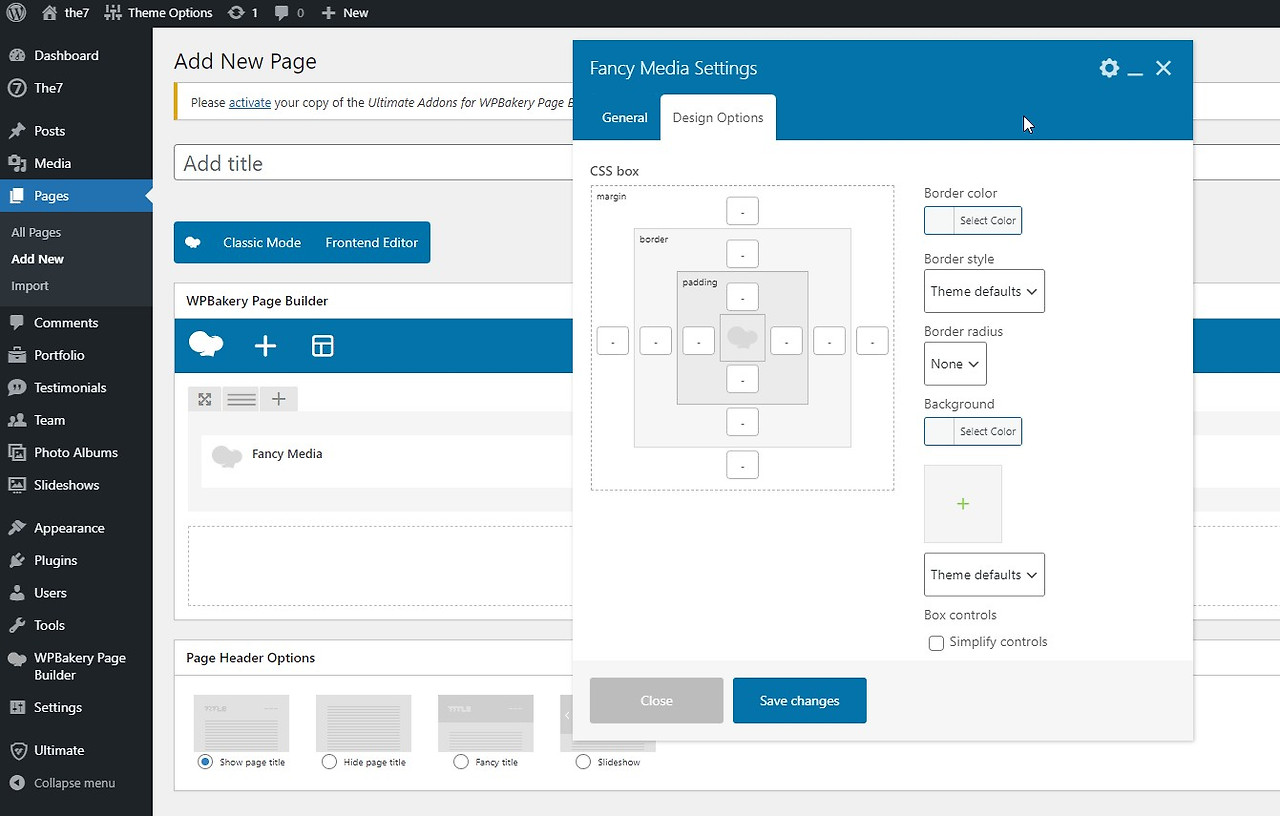Open the Border radius dropdown

(955, 364)
